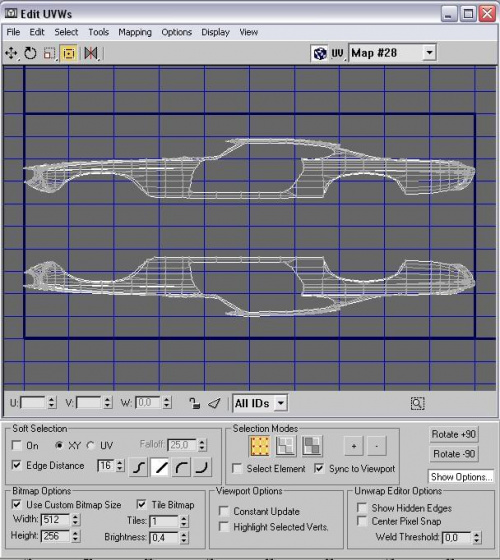500x560 pixels.
Task: Open the Mapping menu
Action: click(x=135, y=32)
